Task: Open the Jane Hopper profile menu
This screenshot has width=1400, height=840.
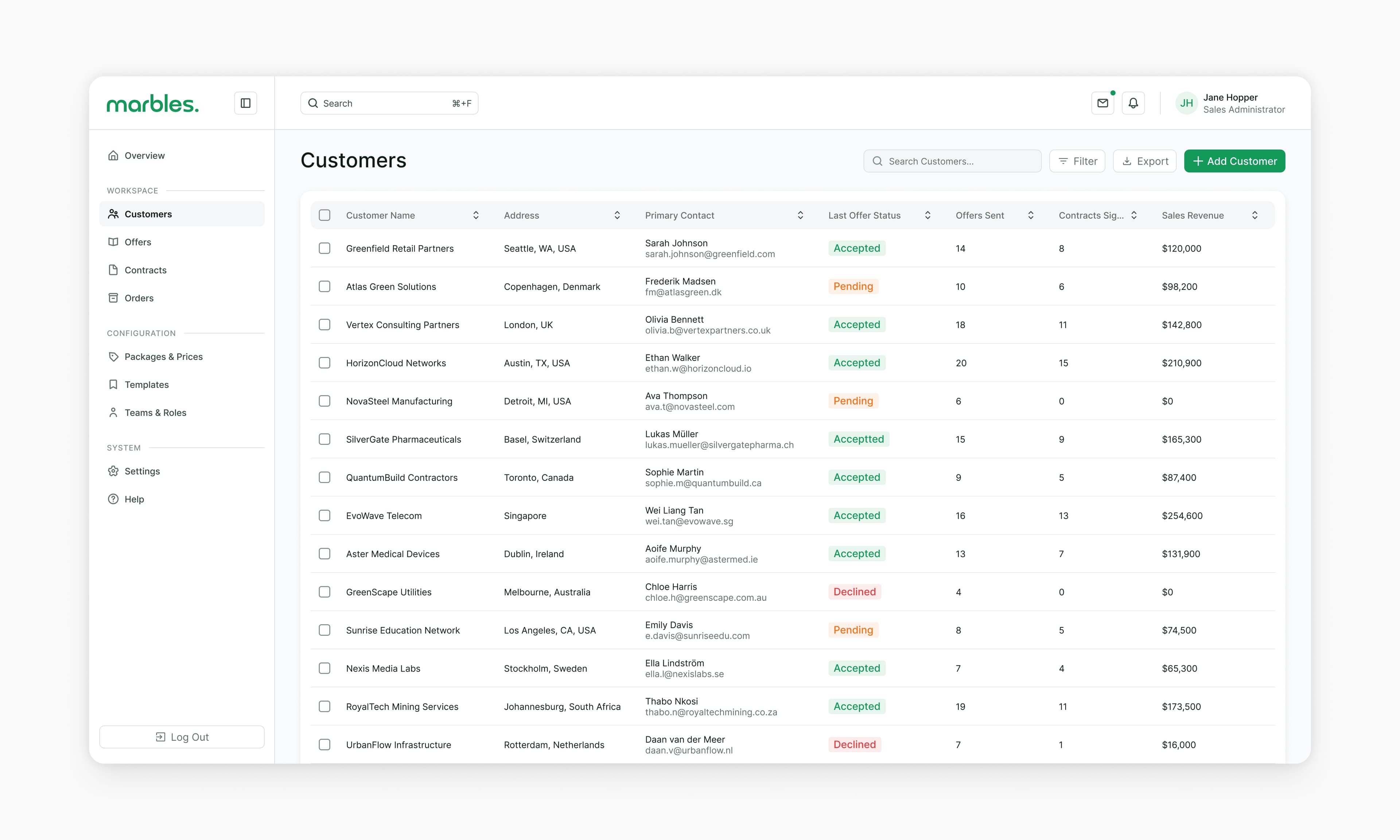Action: (1230, 103)
